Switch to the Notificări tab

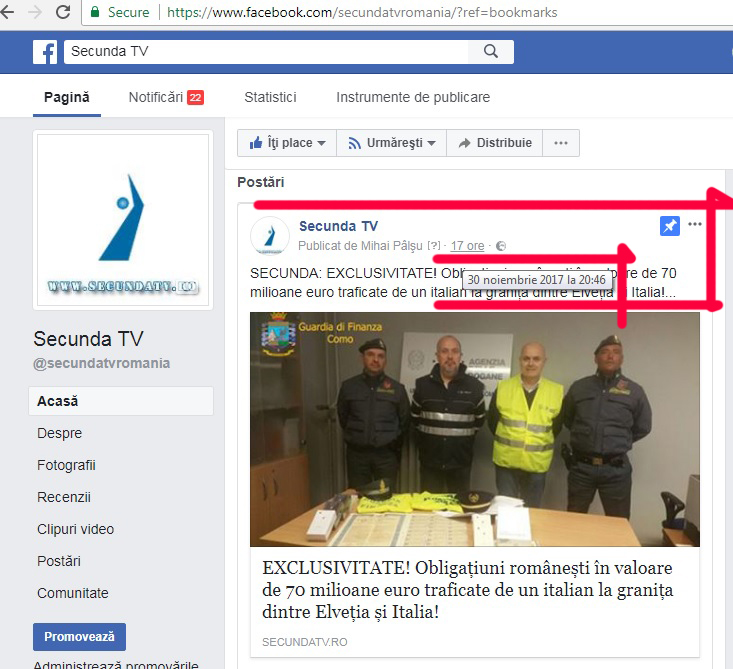pyautogui.click(x=165, y=97)
